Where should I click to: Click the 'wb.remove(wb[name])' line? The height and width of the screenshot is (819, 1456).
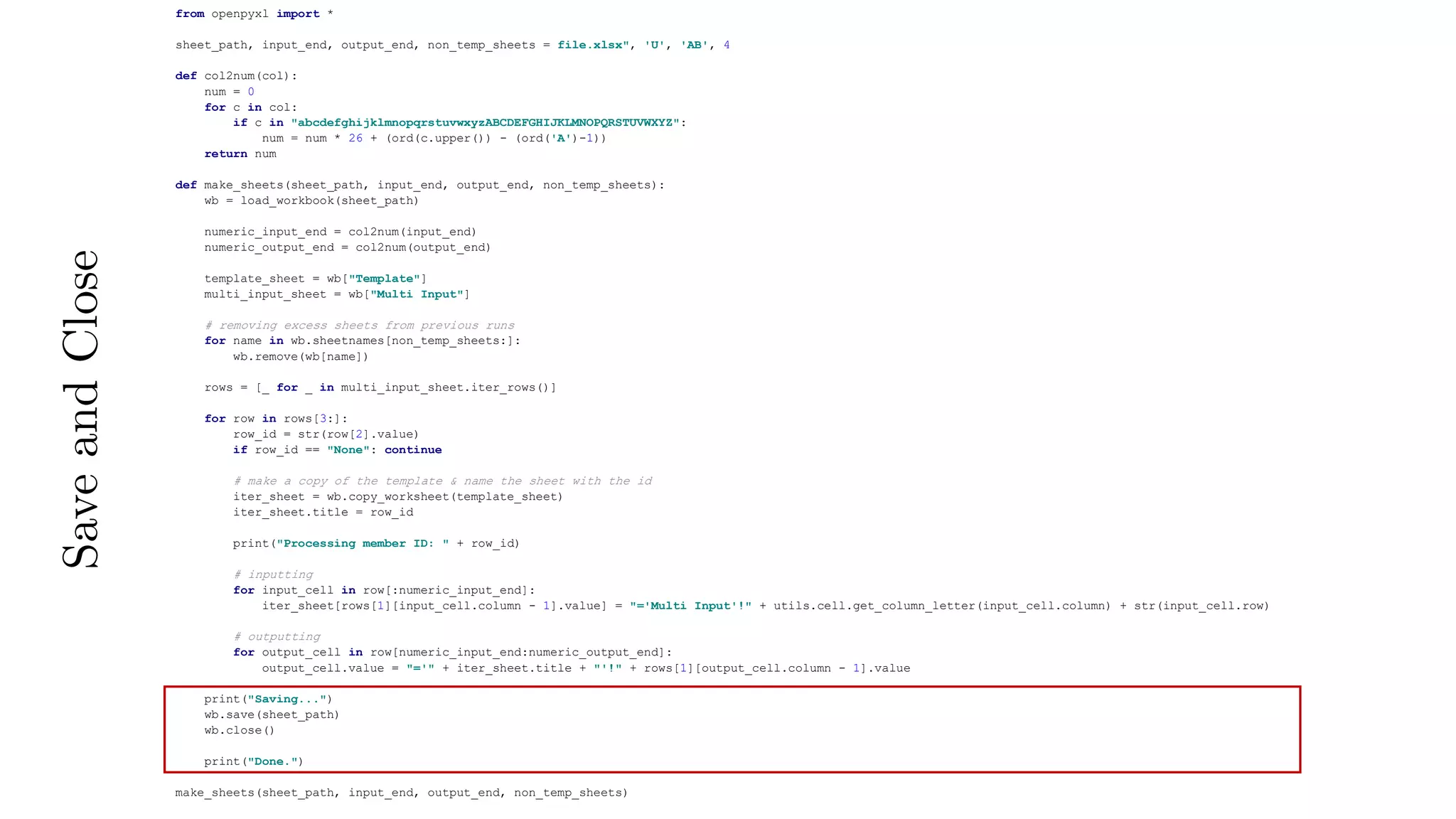[x=300, y=357]
